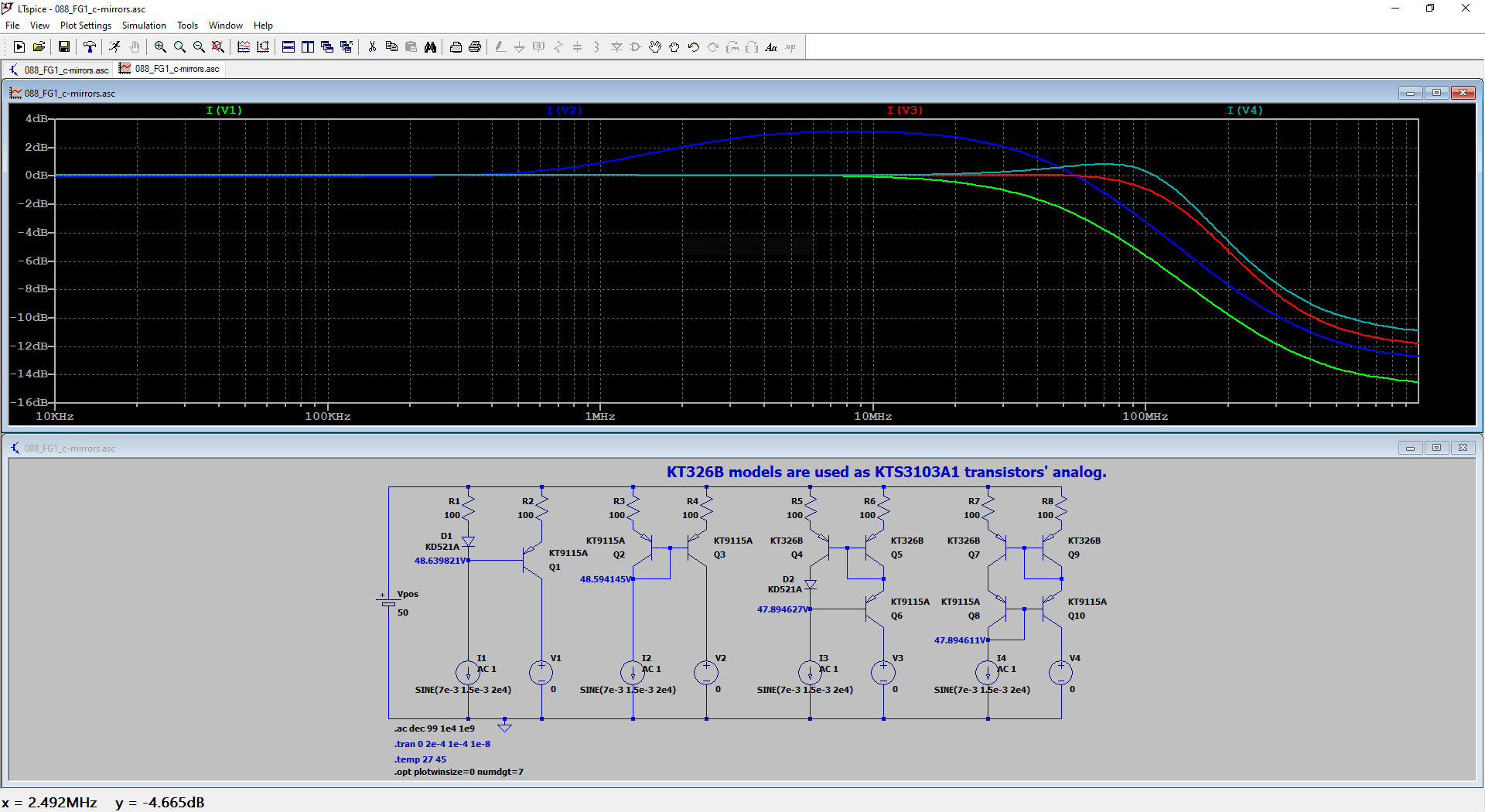Switch to the waveform 088_FG1_c-mirrors.asc tab
Screen dimensions: 1485x812
coord(169,69)
